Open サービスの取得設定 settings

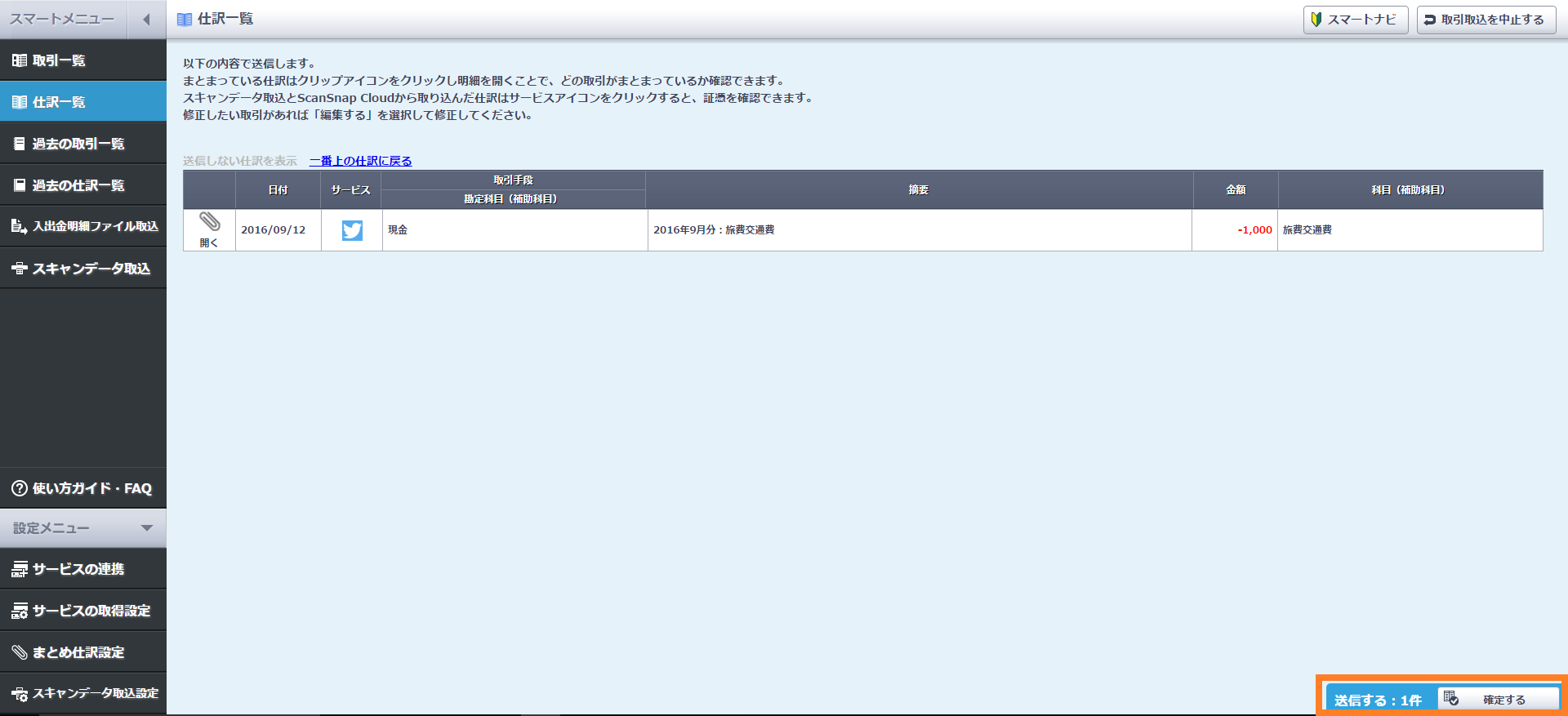tap(83, 611)
